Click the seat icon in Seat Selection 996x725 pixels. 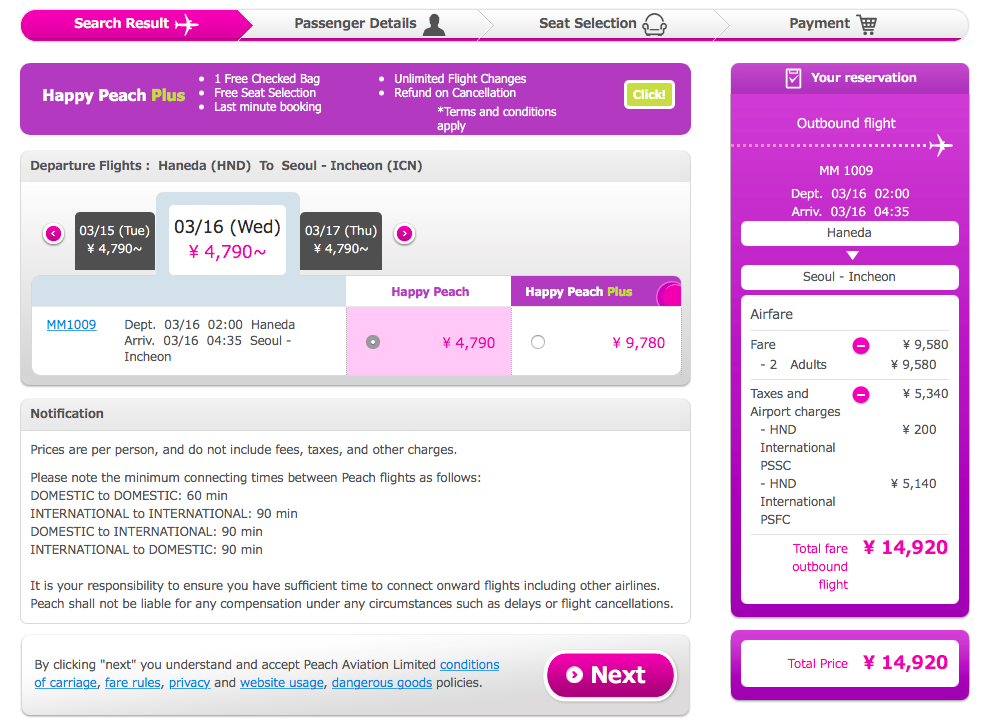[654, 24]
